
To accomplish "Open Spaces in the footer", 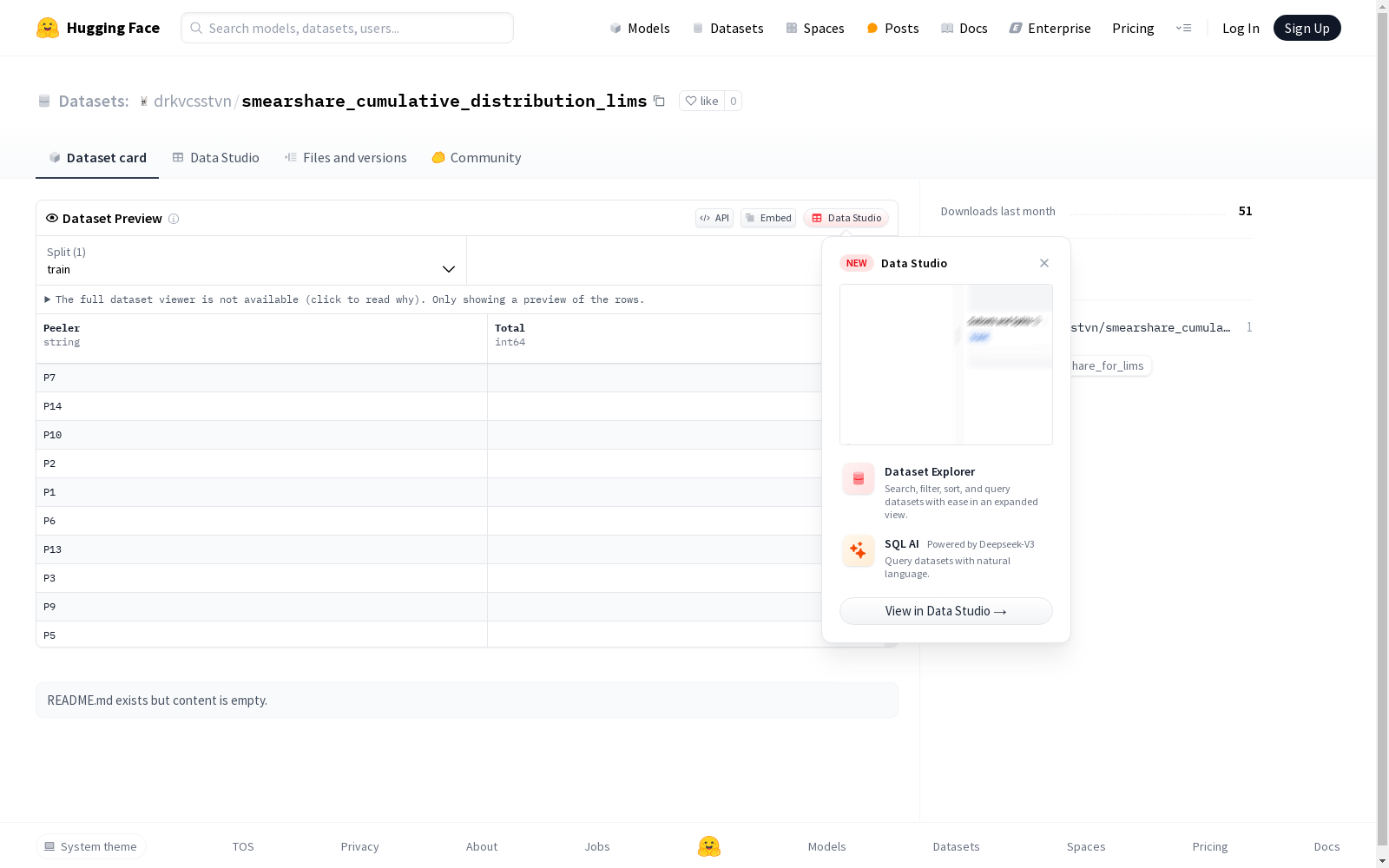I will pyautogui.click(x=1086, y=846).
